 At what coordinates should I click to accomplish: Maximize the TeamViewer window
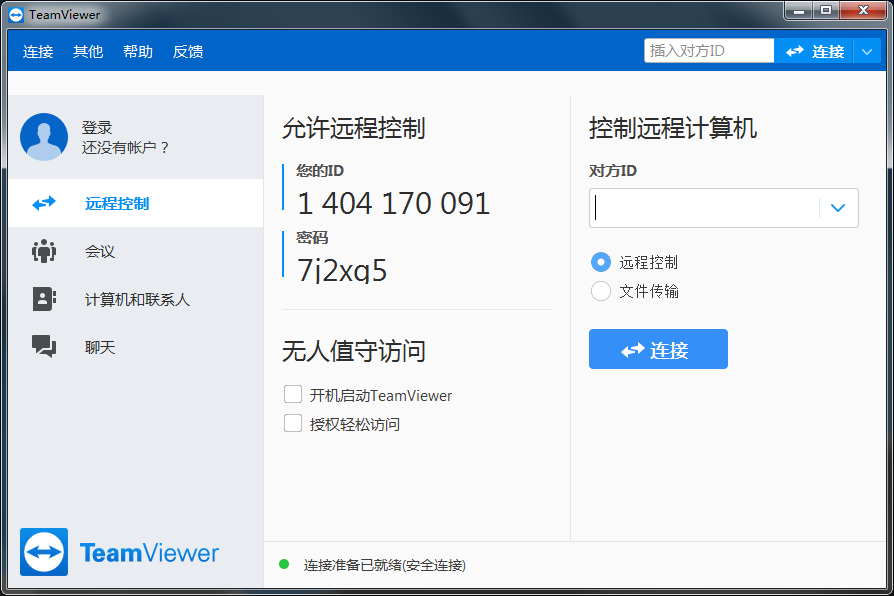point(826,11)
